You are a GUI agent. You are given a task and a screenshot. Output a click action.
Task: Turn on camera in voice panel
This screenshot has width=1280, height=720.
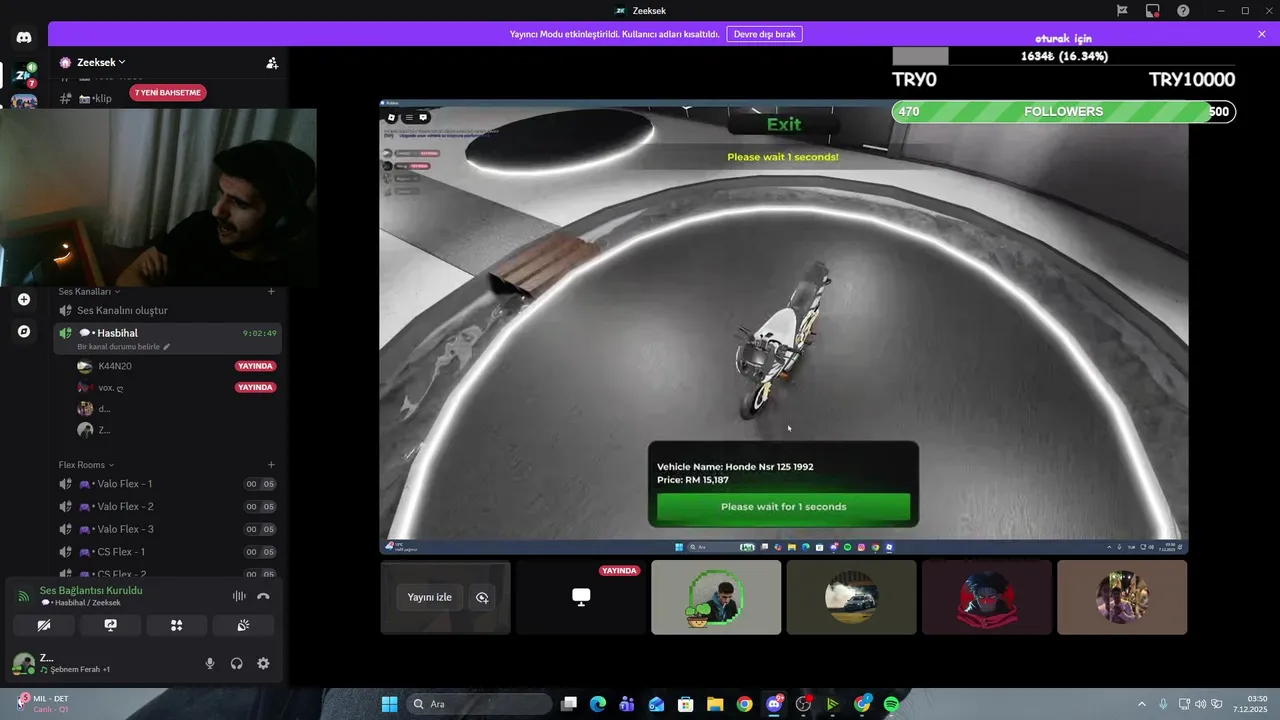tap(44, 625)
